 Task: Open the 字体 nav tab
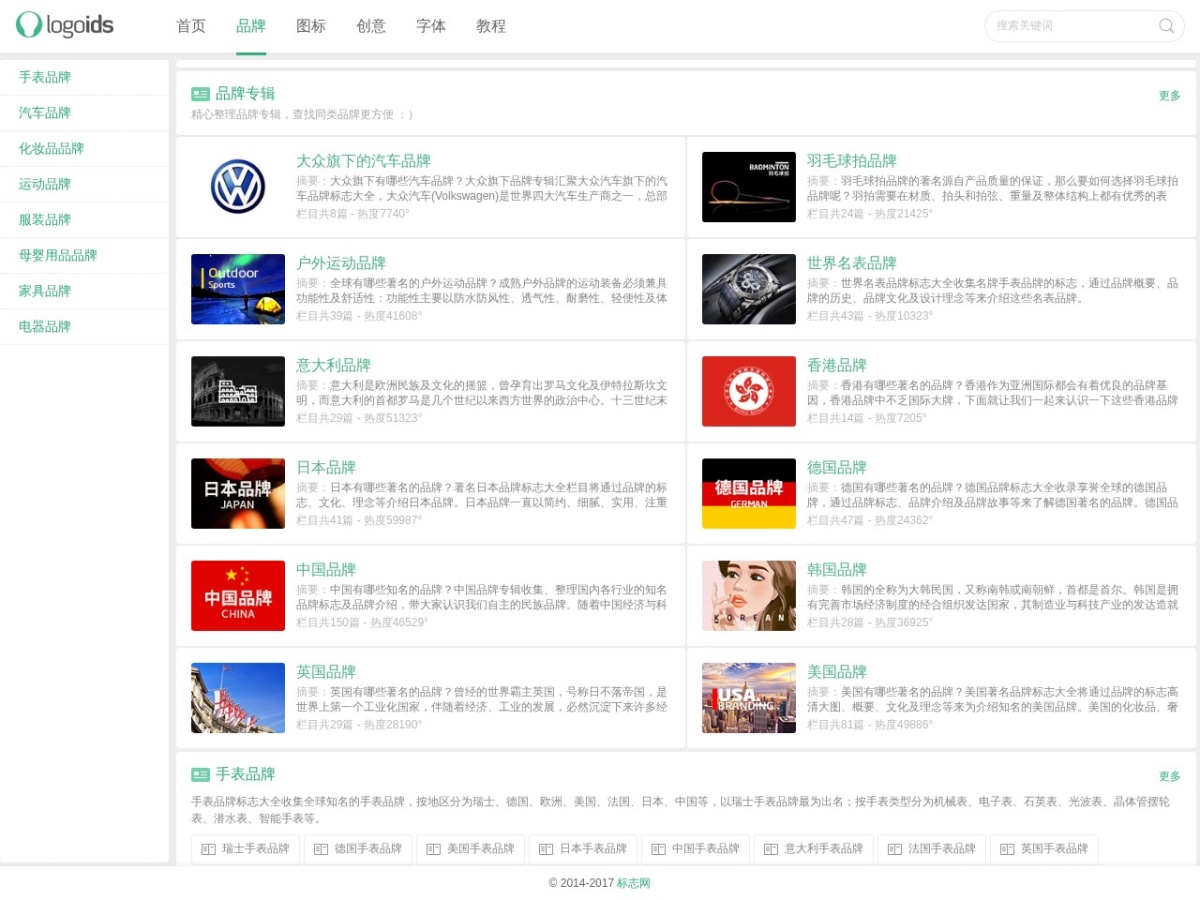click(431, 26)
